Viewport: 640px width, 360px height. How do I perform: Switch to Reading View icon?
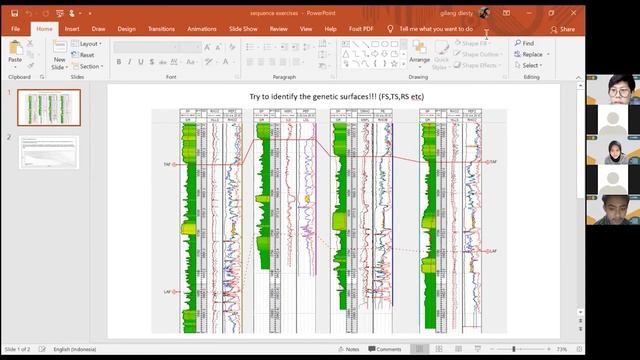[458, 349]
